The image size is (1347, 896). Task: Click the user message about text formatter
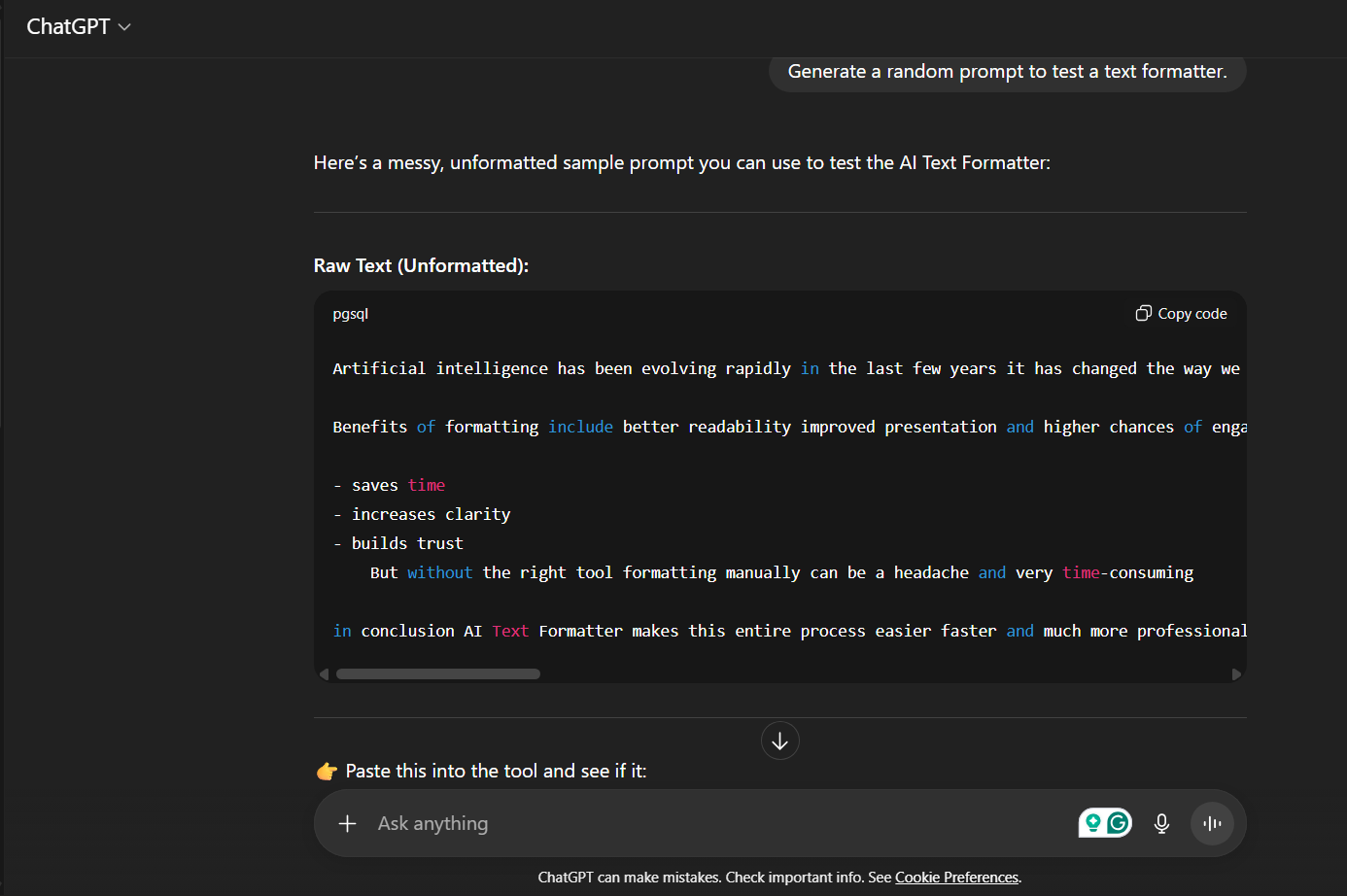1007,72
